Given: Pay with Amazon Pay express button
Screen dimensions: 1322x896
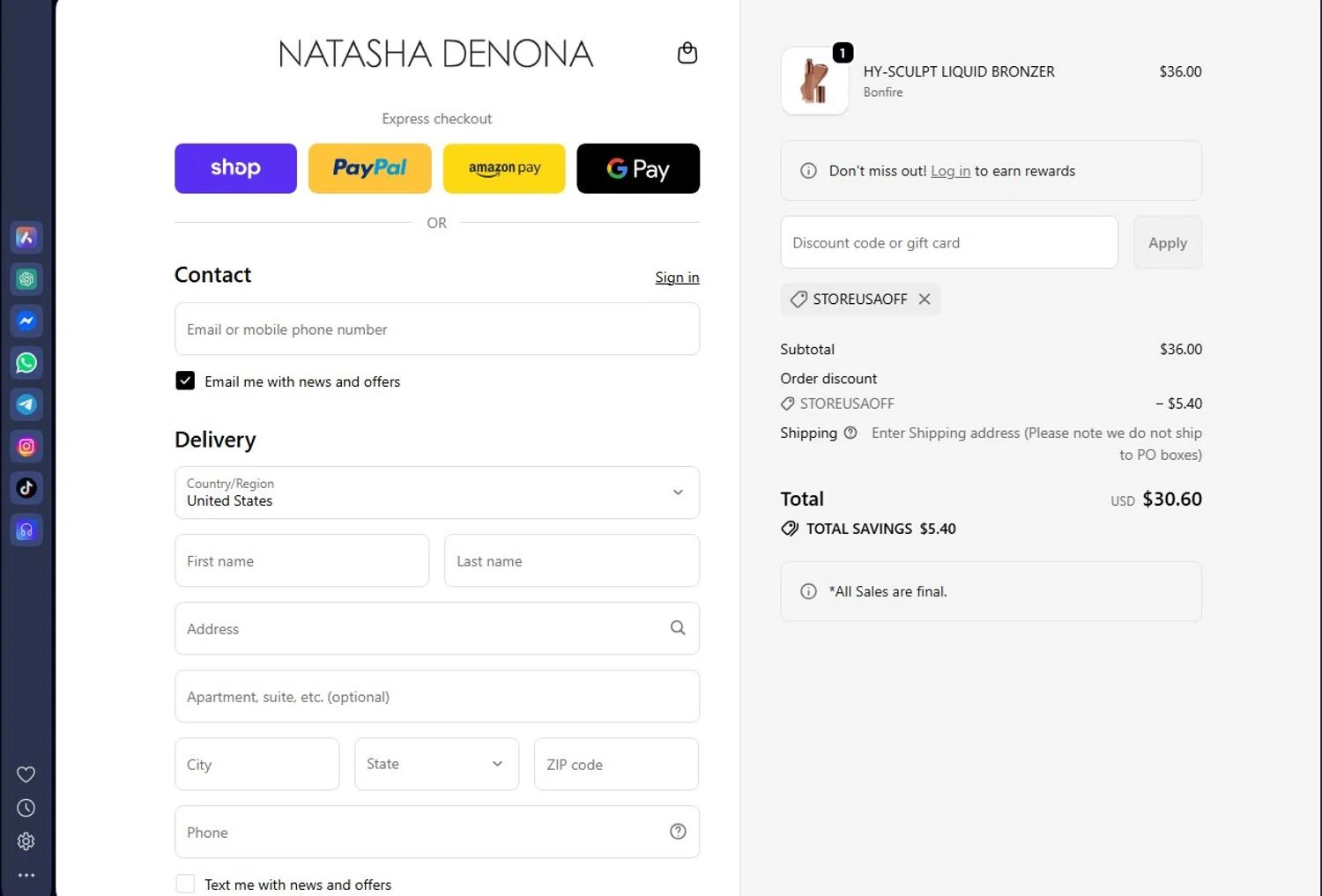Looking at the screenshot, I should [x=504, y=168].
